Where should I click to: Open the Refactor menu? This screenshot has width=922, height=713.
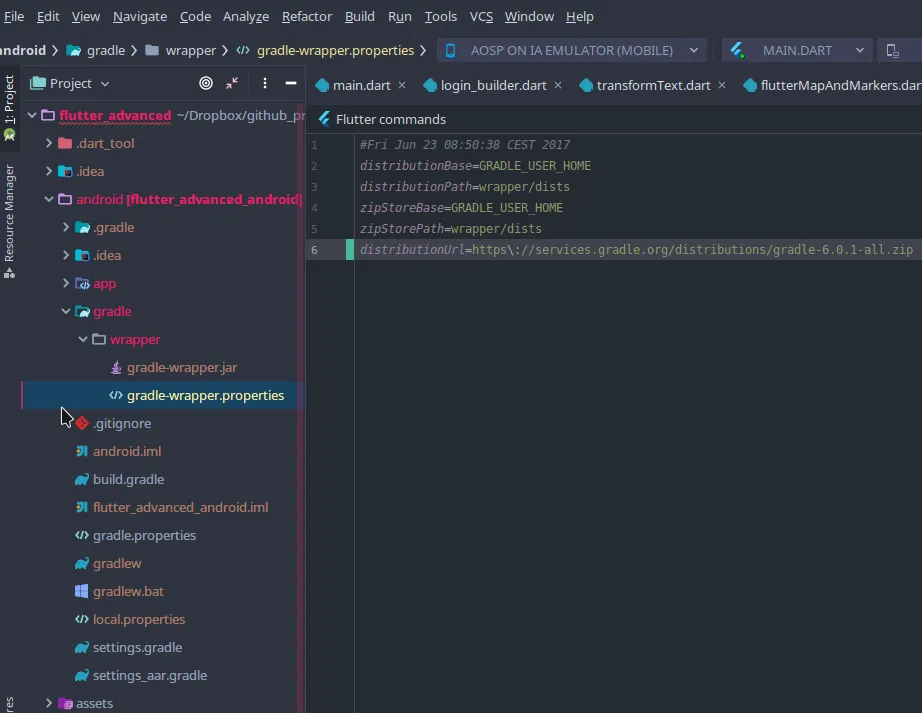(306, 16)
